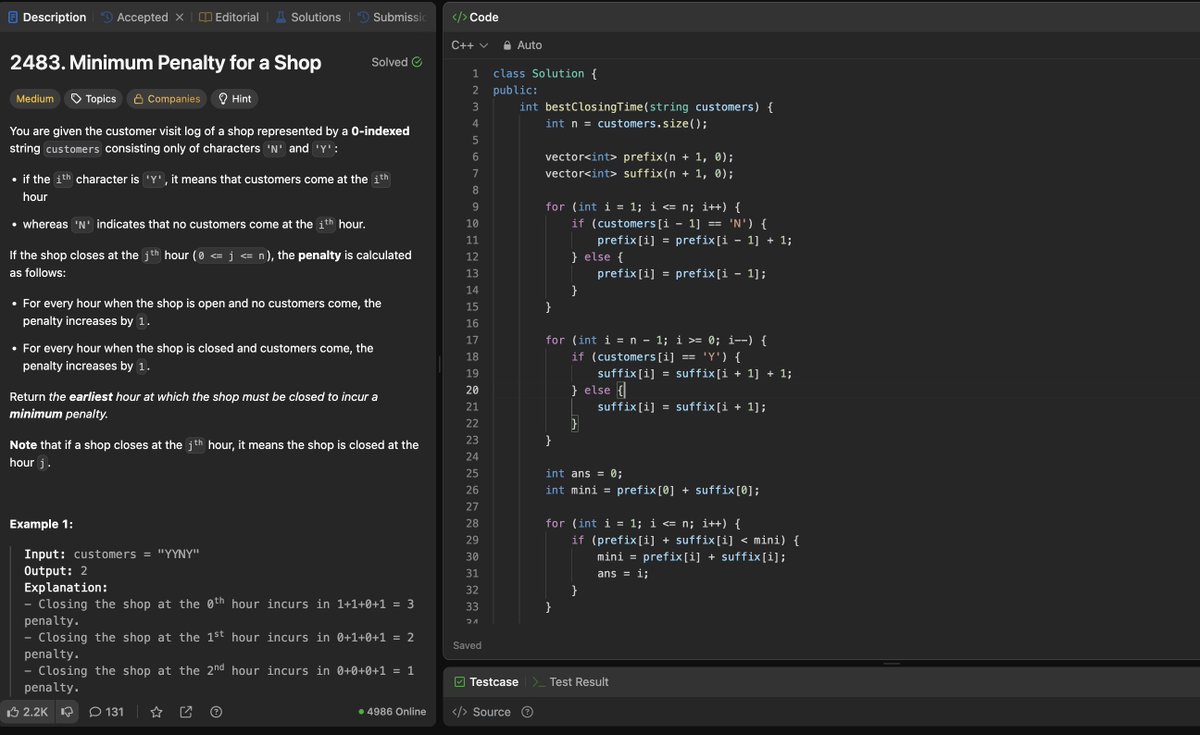The height and width of the screenshot is (735, 1200).
Task: Star the problem as favorite
Action: [x=156, y=712]
